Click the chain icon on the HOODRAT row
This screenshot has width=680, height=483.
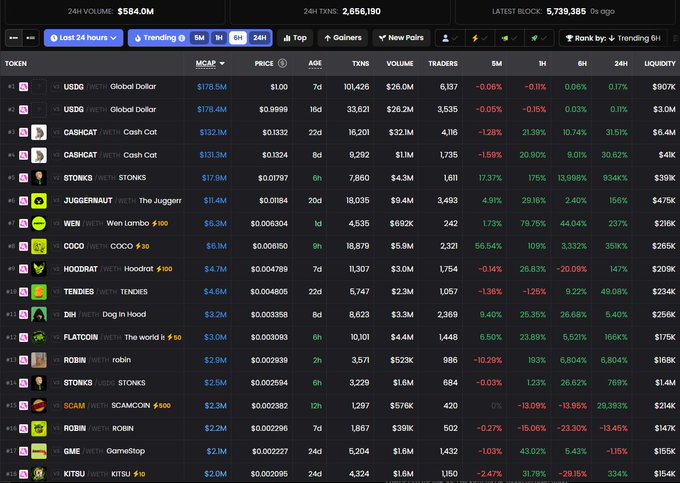point(23,269)
